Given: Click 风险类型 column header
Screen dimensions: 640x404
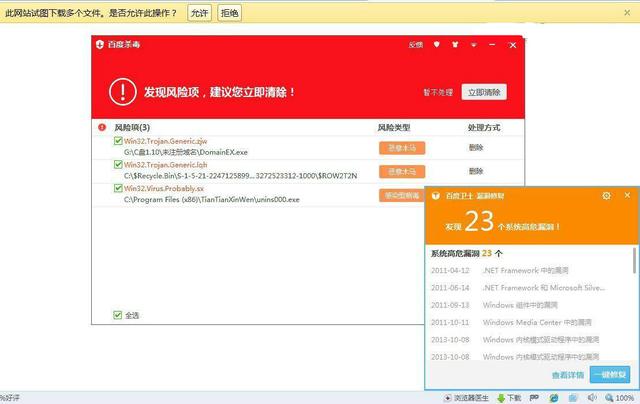Looking at the screenshot, I should [x=393, y=128].
